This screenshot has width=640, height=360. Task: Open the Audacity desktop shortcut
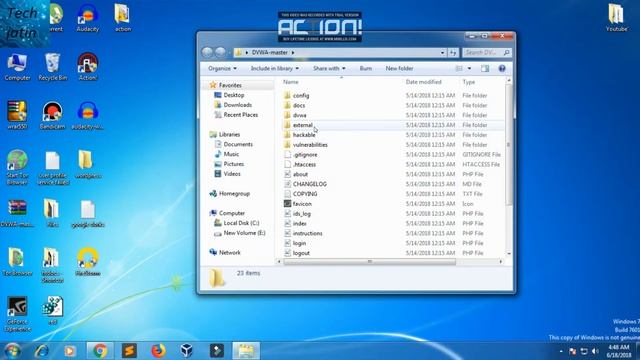click(x=88, y=18)
